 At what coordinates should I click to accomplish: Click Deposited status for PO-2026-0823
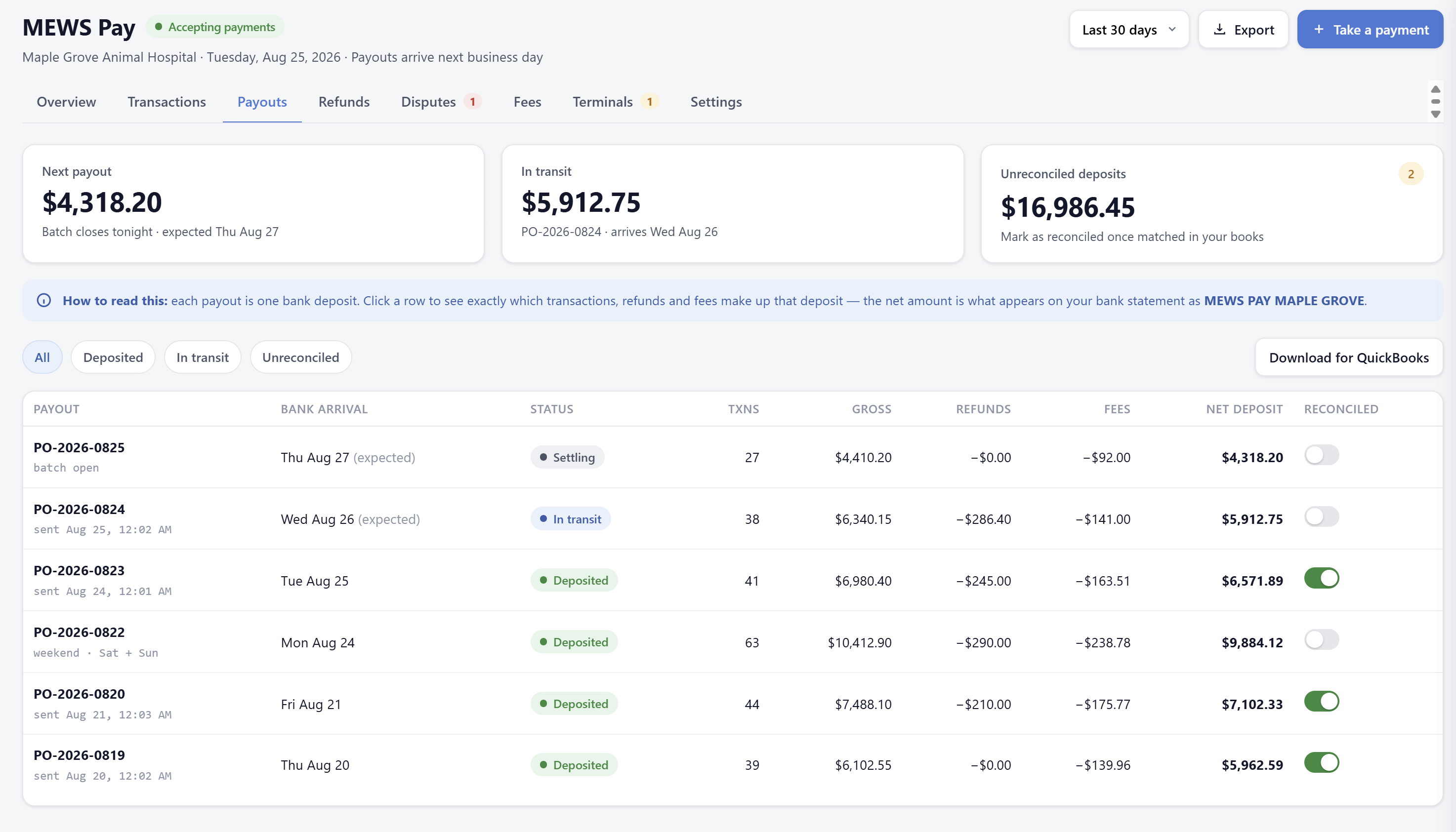574,580
